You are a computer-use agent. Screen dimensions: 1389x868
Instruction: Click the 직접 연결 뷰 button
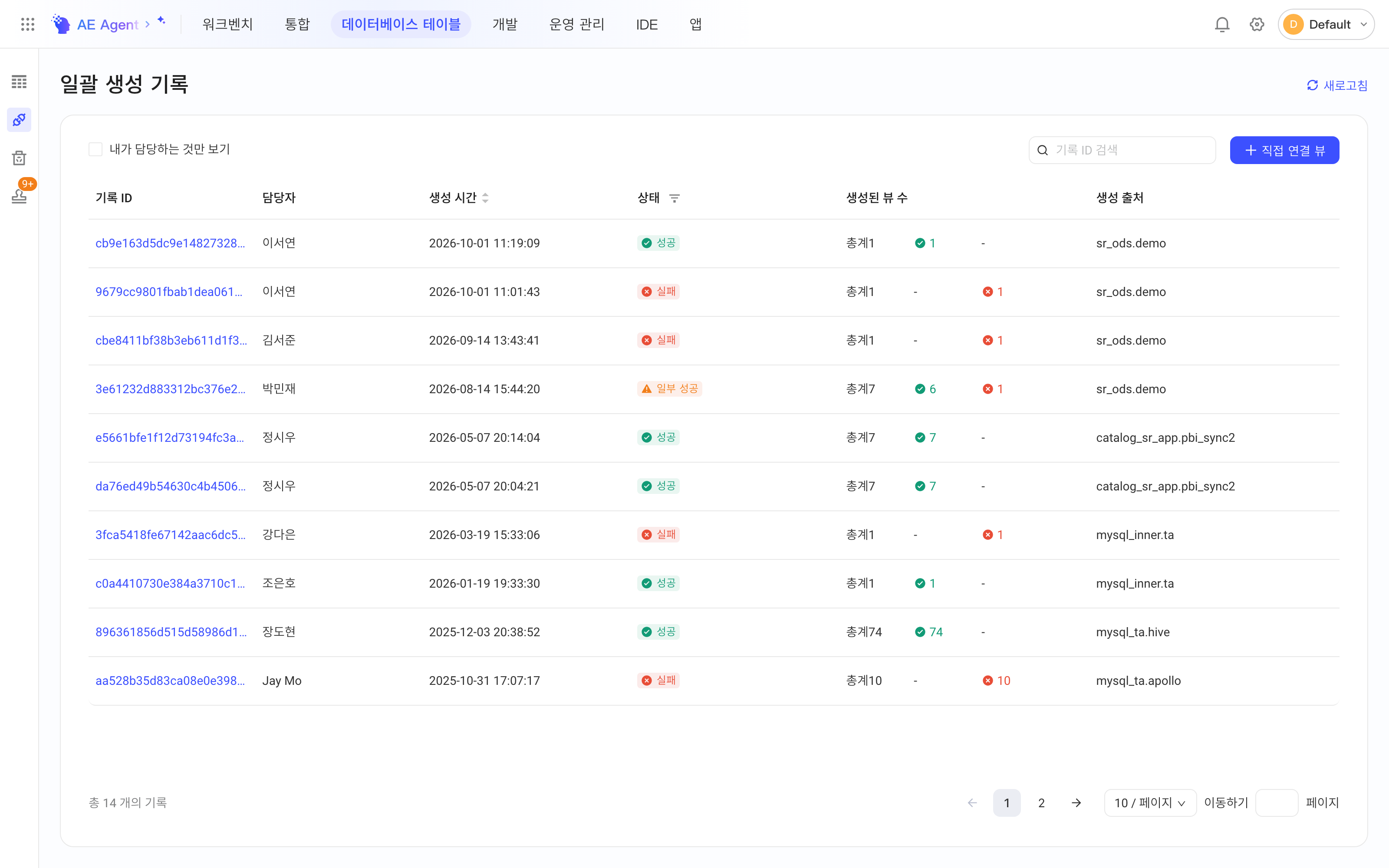click(x=1284, y=150)
